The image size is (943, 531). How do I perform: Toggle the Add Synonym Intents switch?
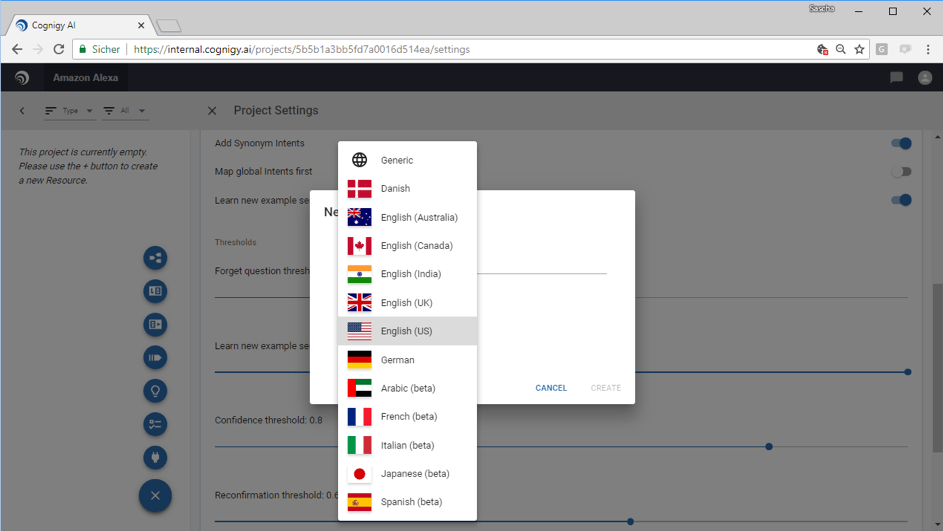click(901, 143)
